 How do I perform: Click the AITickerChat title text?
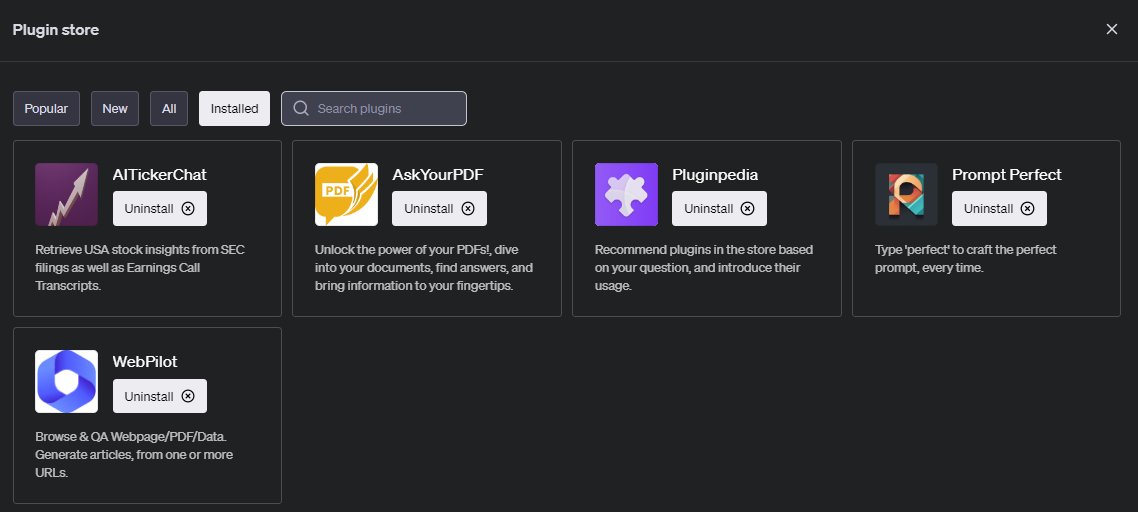[160, 175]
